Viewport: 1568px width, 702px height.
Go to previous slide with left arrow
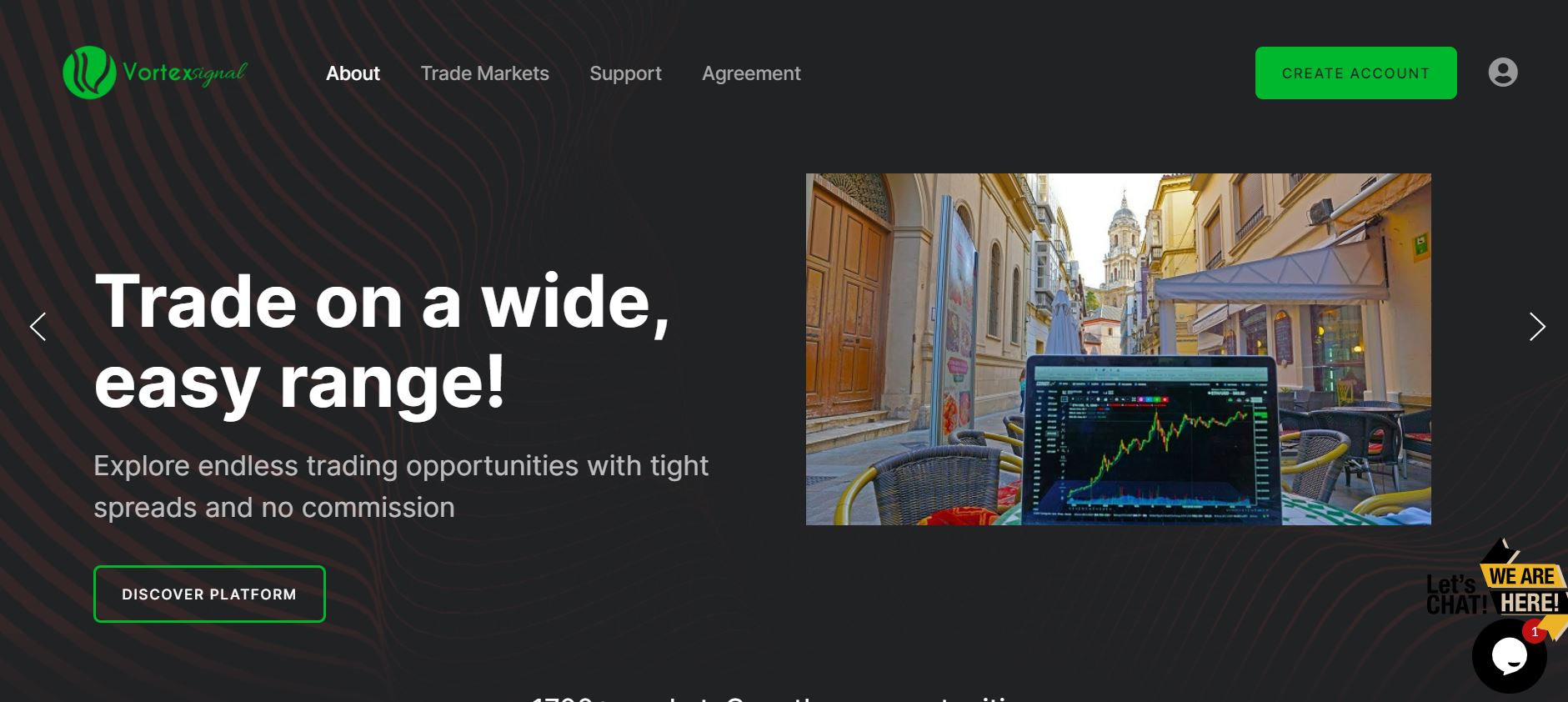point(38,326)
